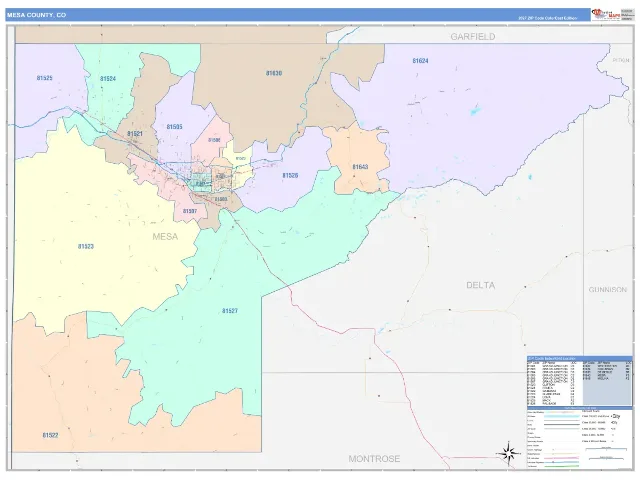
Task: Click the PITKIN county name label
Action: point(620,60)
